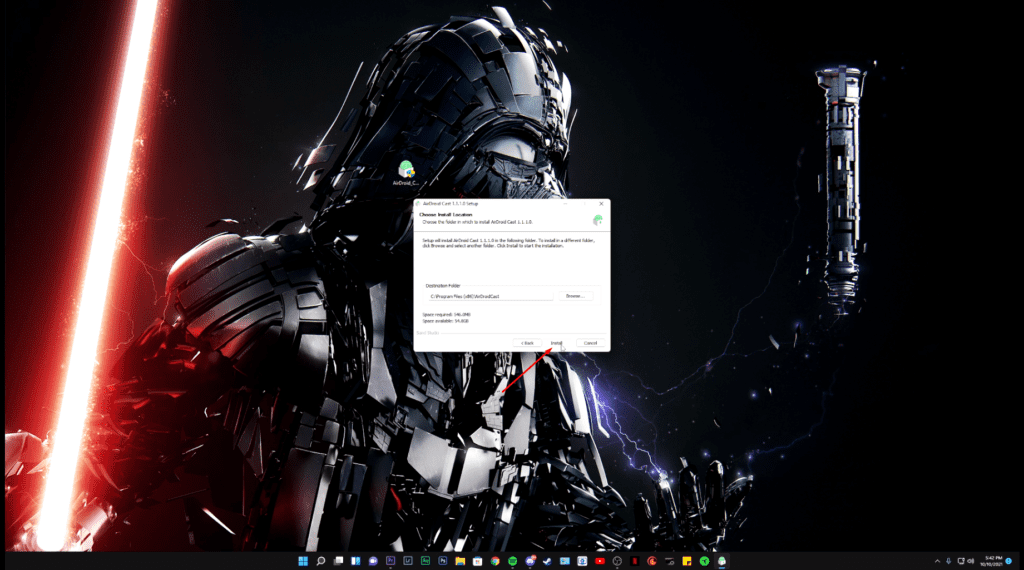The image size is (1024, 570).
Task: Open volume control in system tray
Action: pyautogui.click(x=971, y=561)
